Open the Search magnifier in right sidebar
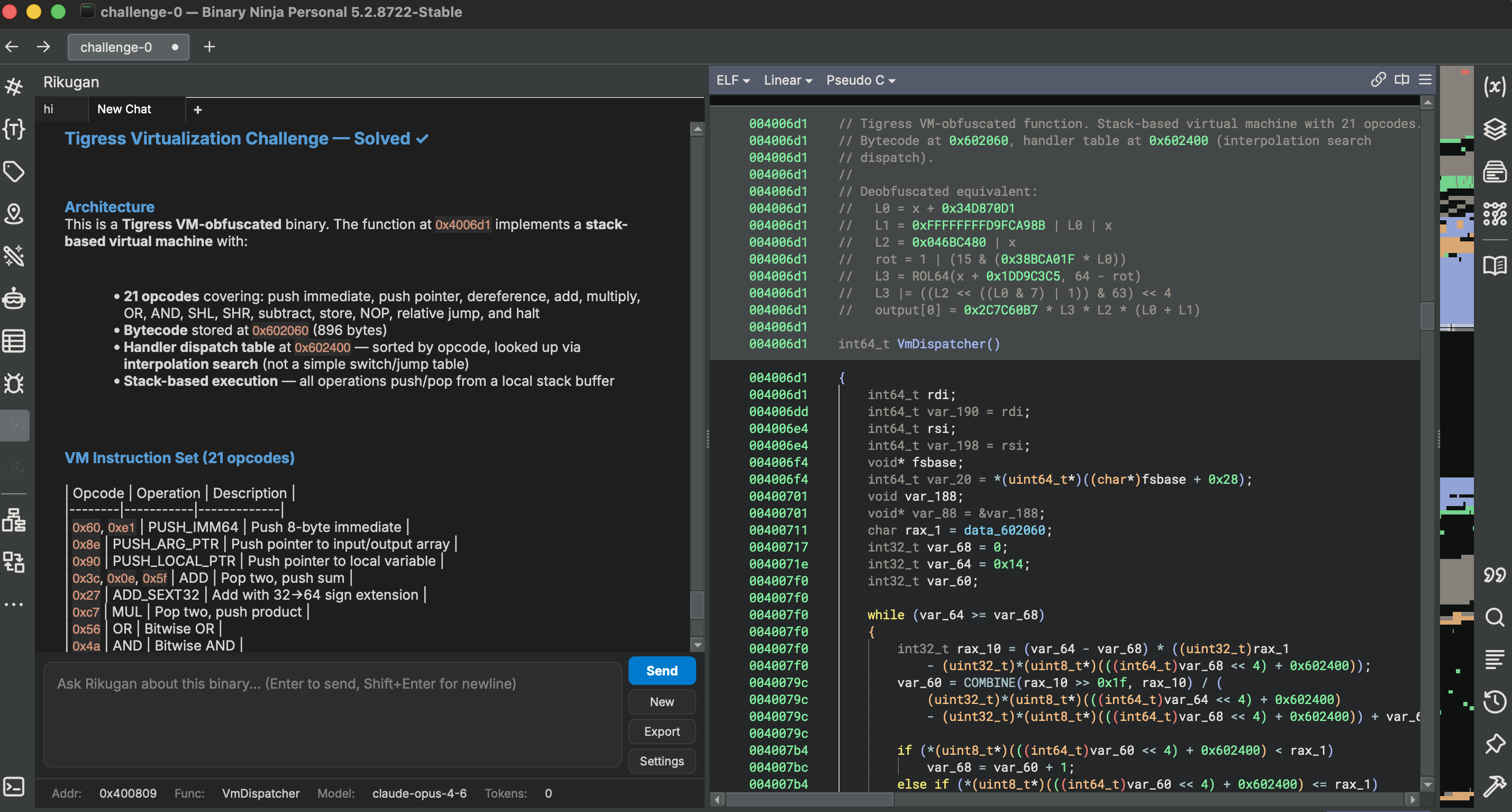The width and height of the screenshot is (1512, 812). tap(1495, 617)
